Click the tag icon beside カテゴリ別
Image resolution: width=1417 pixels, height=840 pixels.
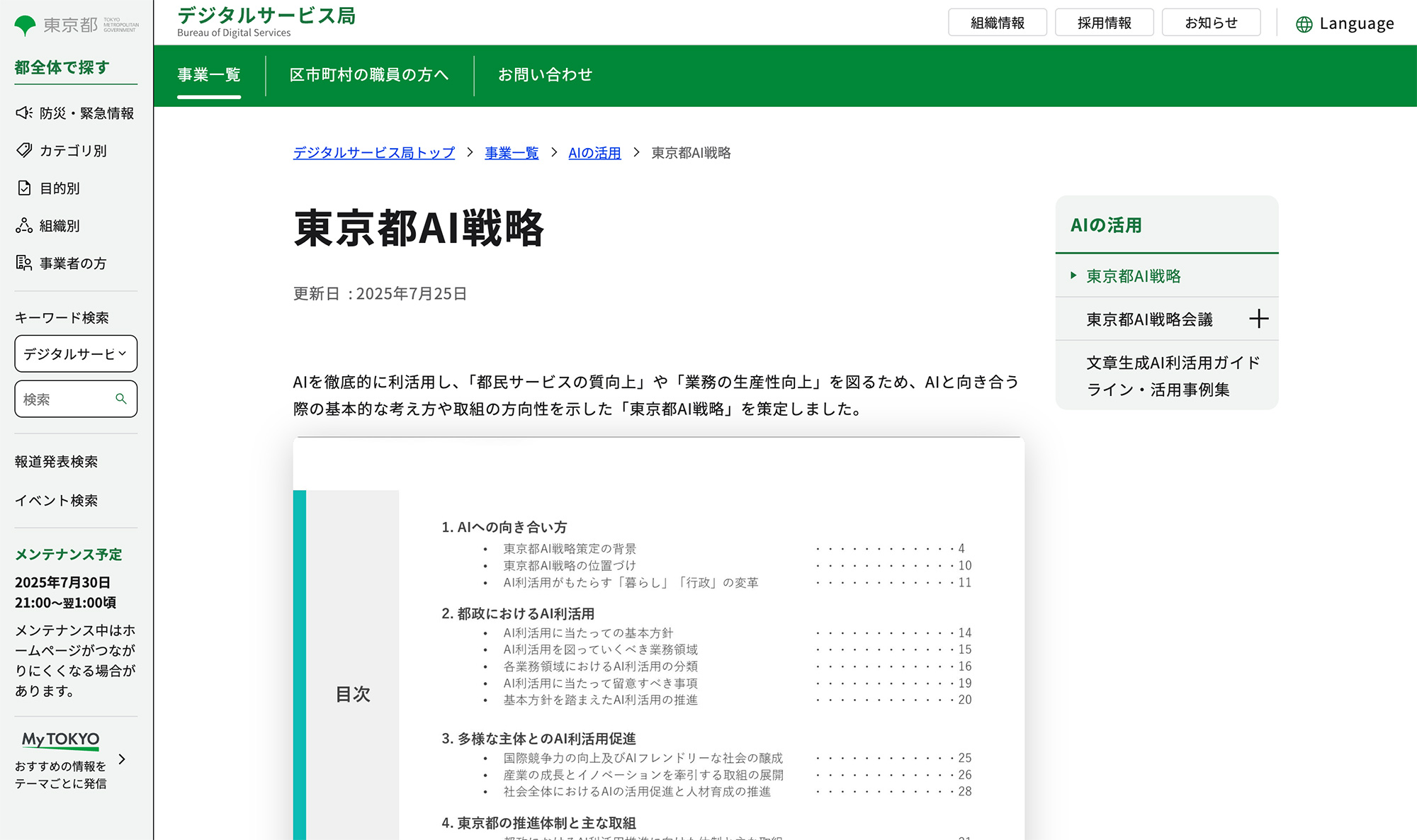point(24,150)
